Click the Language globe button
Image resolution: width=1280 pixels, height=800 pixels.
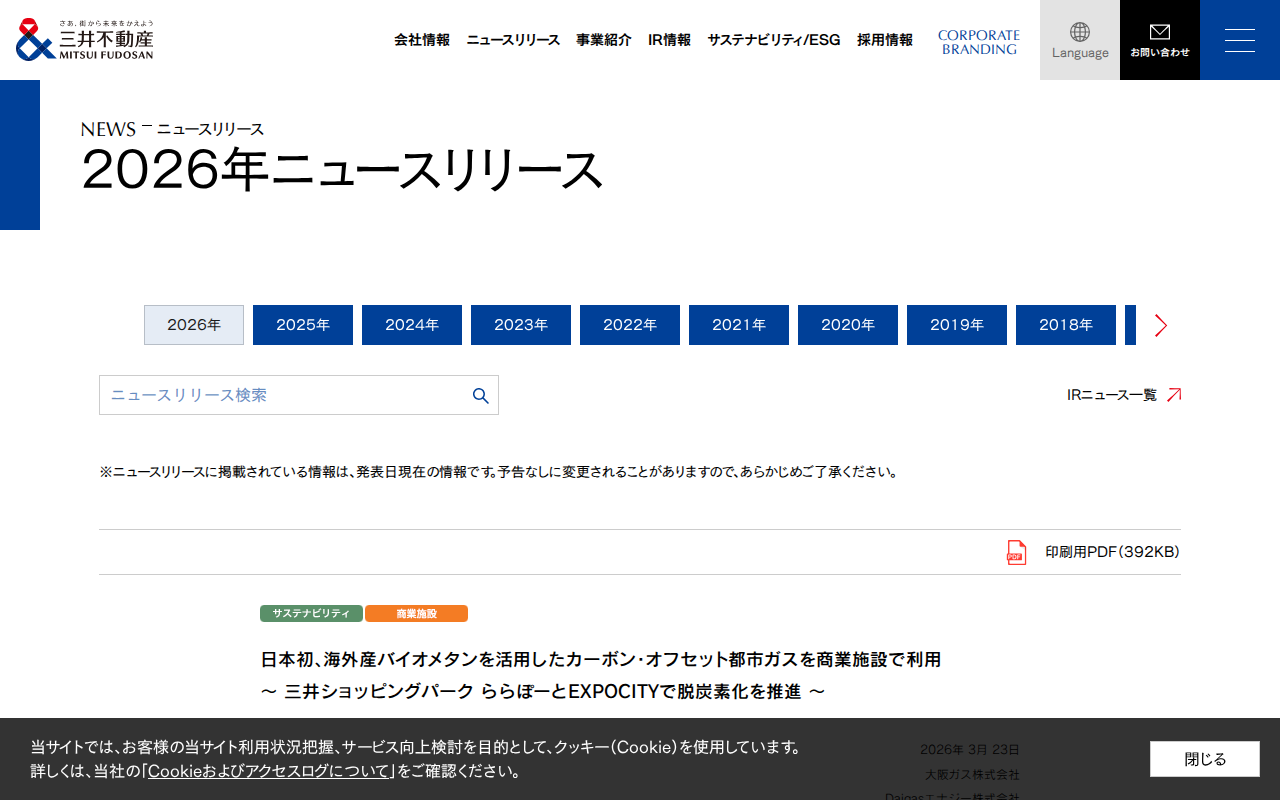(1080, 40)
